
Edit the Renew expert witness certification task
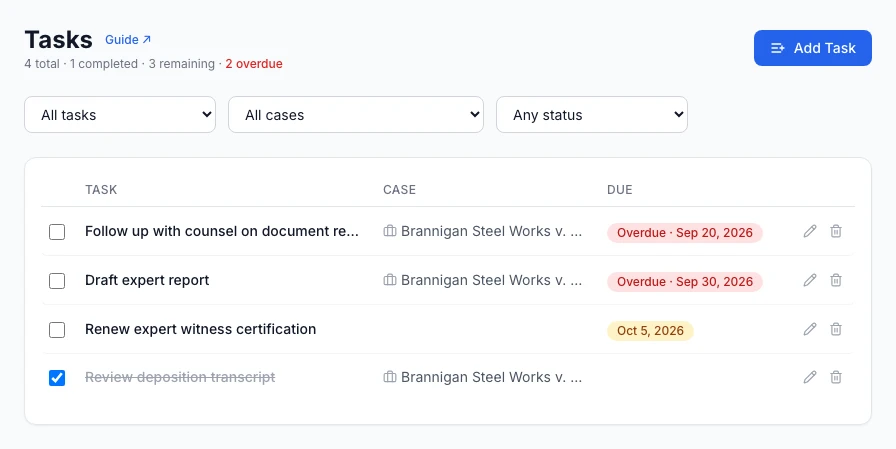810,330
